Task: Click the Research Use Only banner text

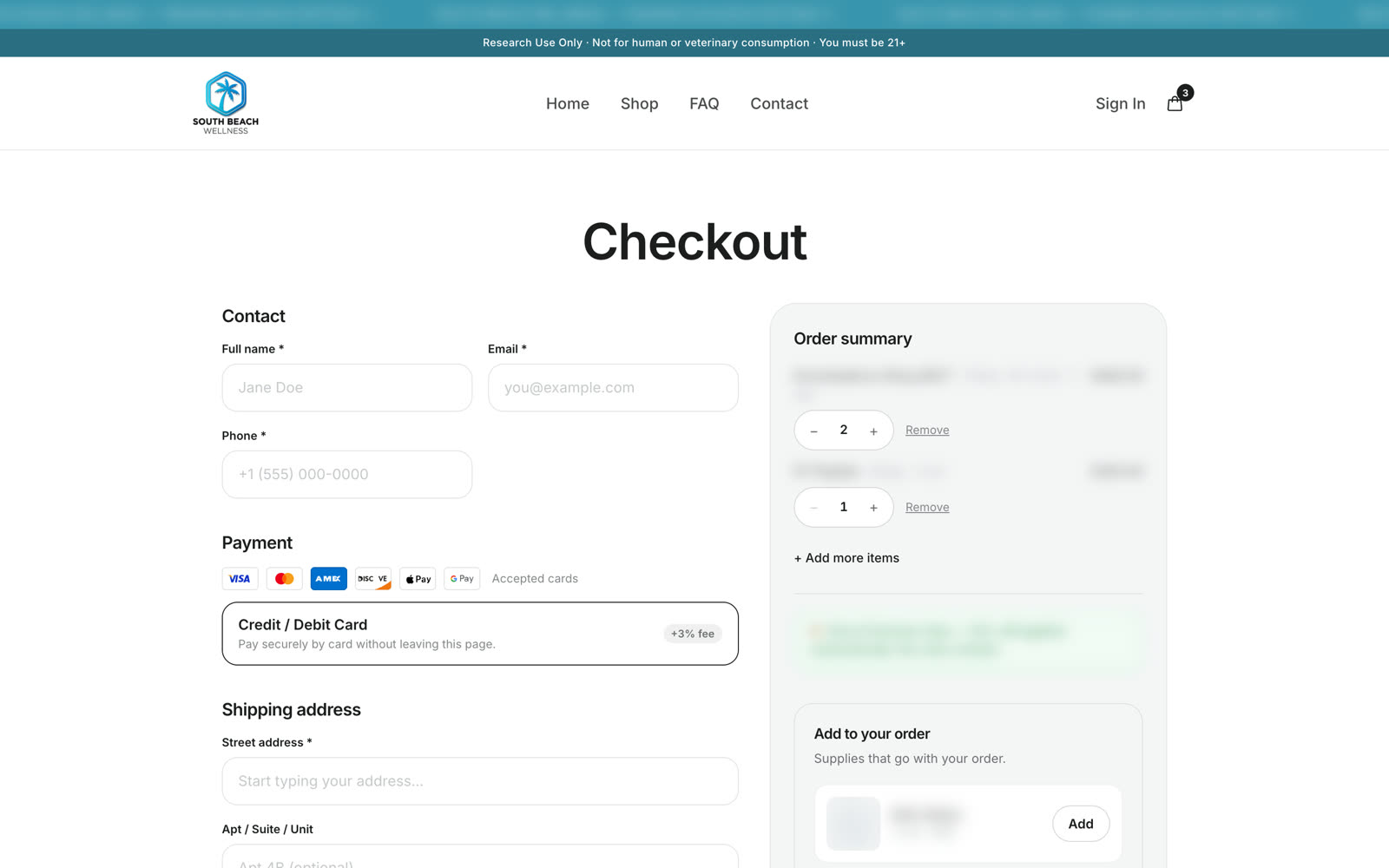Action: 694,43
